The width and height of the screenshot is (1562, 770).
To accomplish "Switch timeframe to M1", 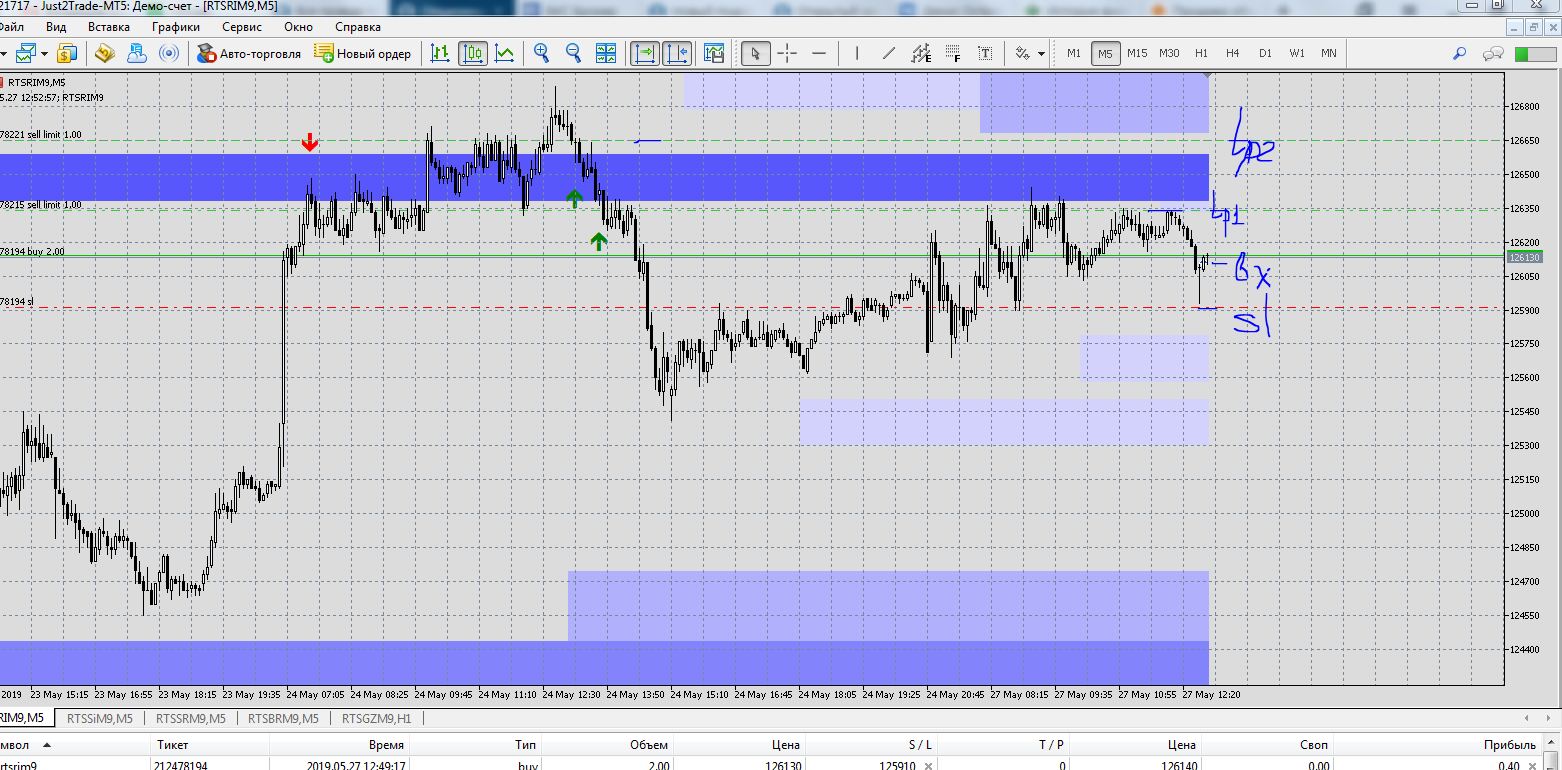I will coord(1074,53).
